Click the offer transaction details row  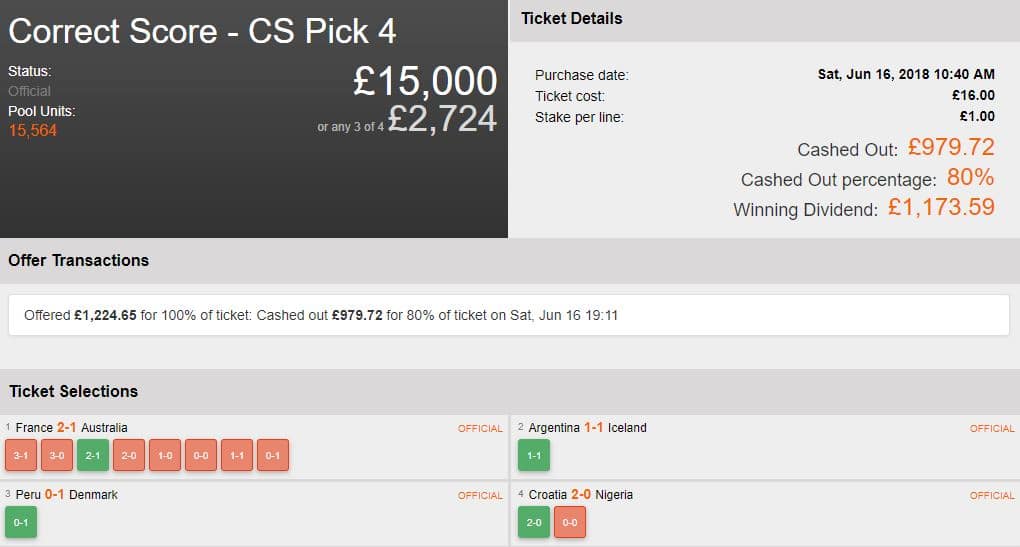pos(508,315)
